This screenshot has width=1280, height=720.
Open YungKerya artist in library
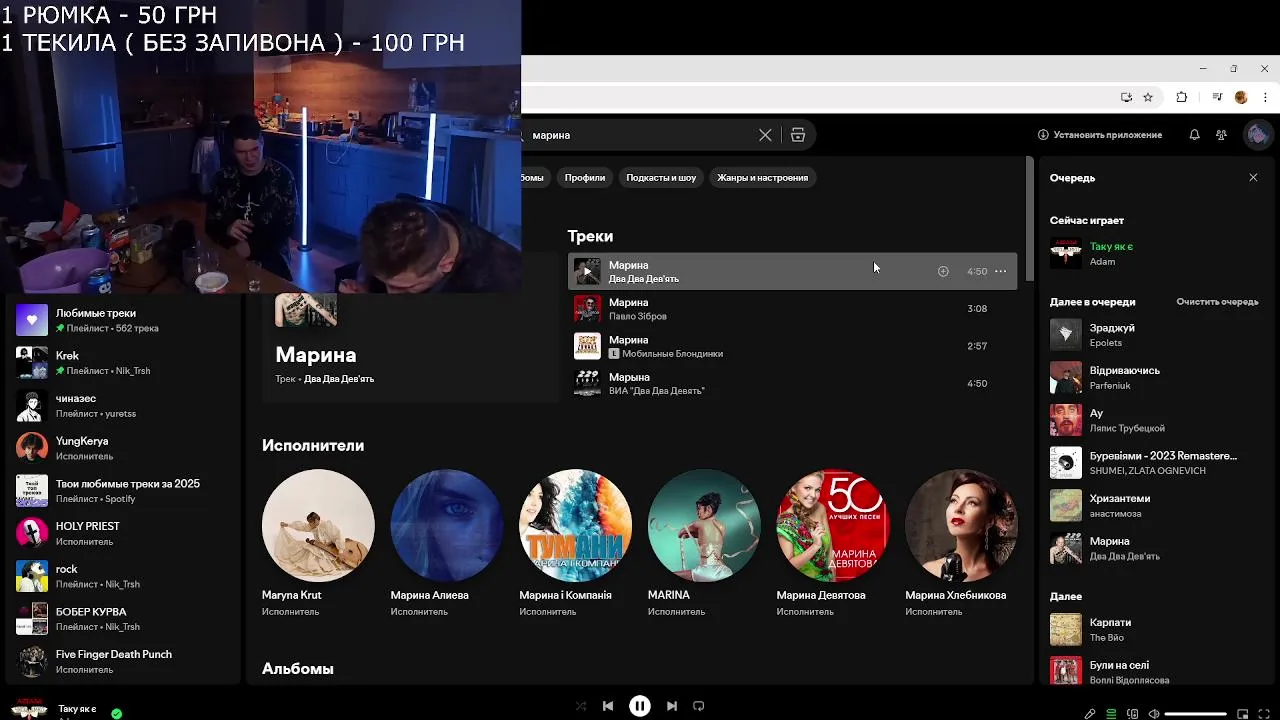coord(123,448)
